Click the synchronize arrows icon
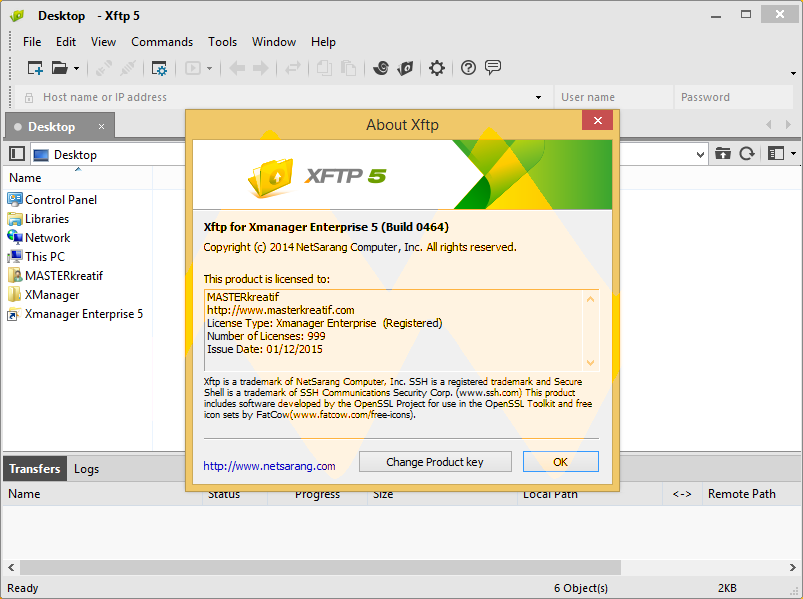The image size is (803, 599). pos(292,68)
